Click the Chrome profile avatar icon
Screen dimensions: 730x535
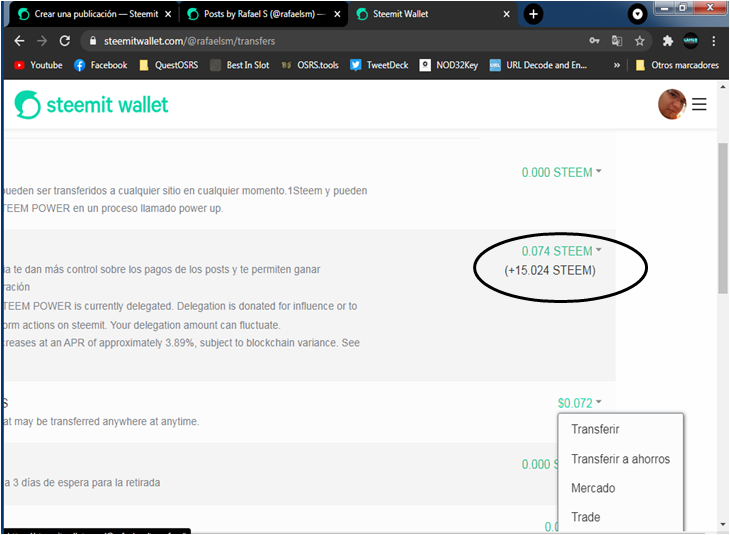point(690,41)
